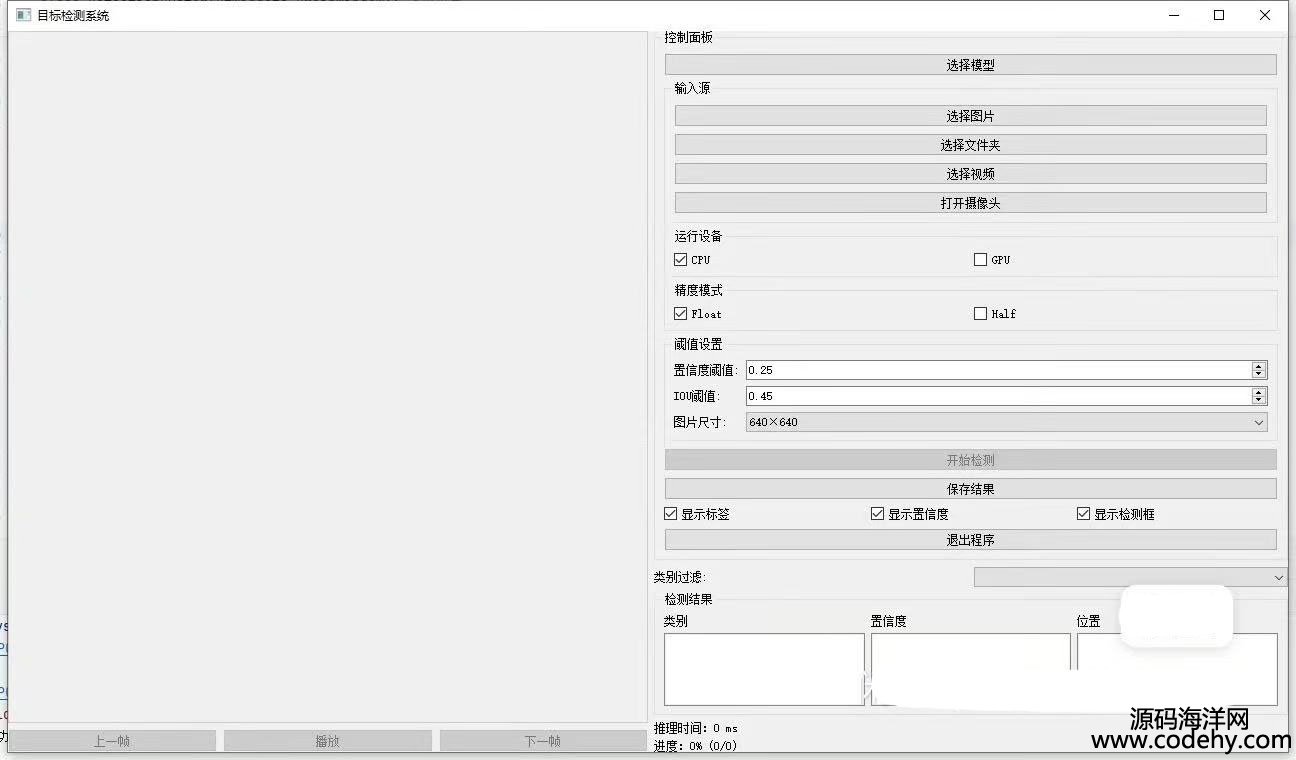The width and height of the screenshot is (1296, 760).
Task: Click the app icon in title bar
Action: (24, 15)
